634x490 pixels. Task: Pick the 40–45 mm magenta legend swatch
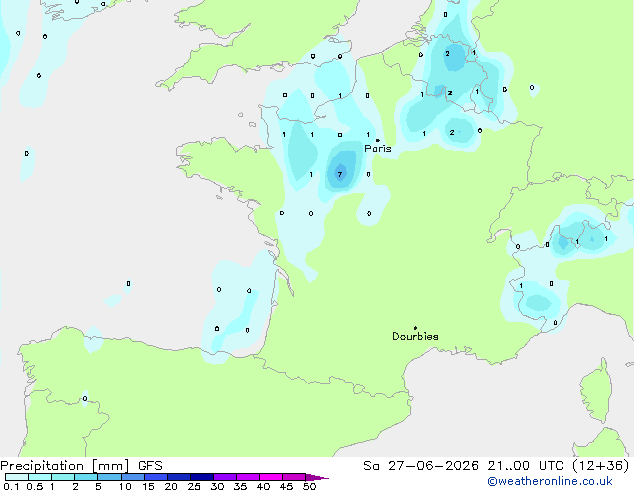pos(271,477)
